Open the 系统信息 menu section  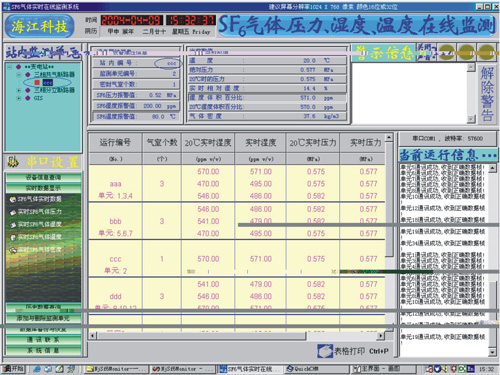pyautogui.click(x=43, y=350)
